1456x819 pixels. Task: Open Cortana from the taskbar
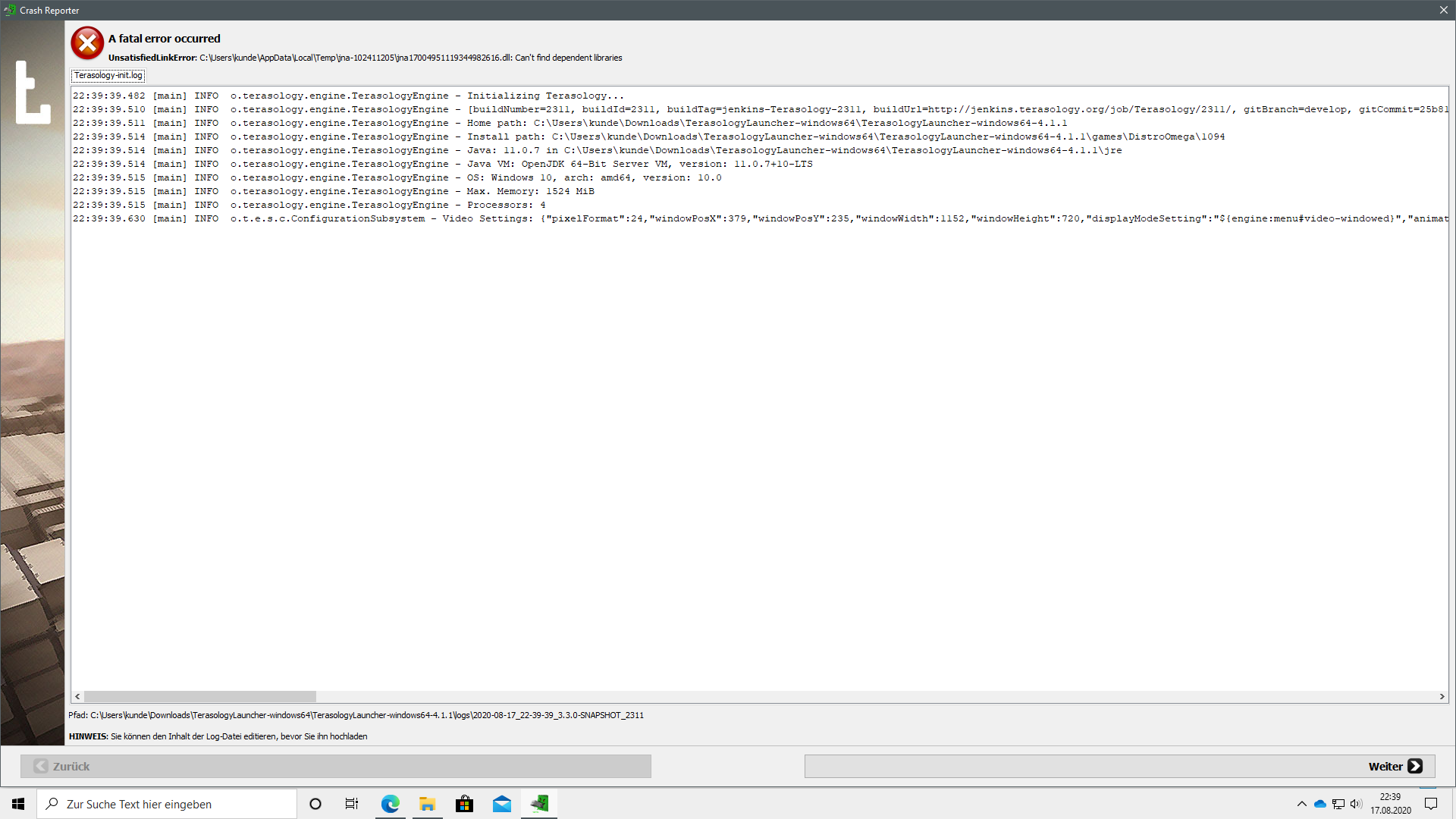315,804
